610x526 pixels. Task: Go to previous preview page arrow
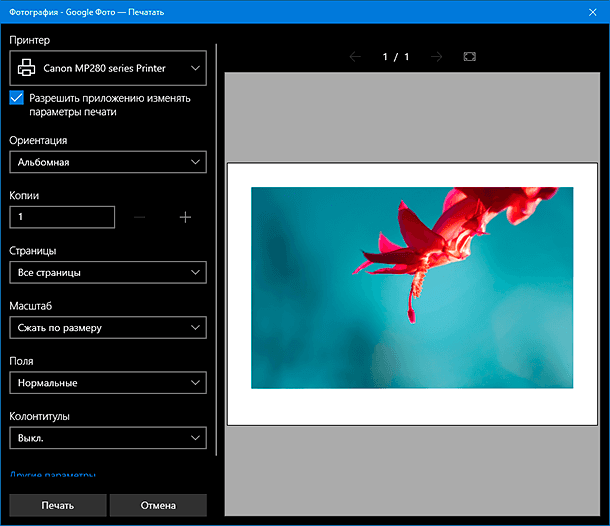(x=355, y=57)
